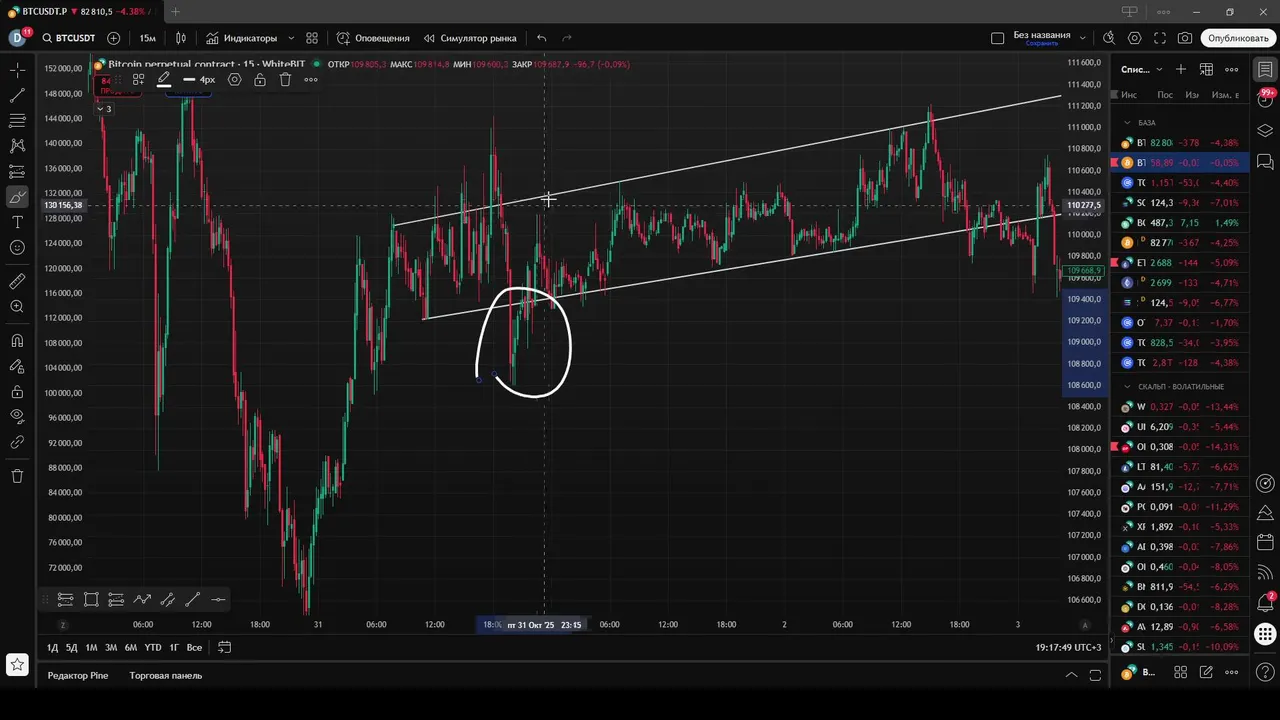Select the brush drawing tool
The width and height of the screenshot is (1280, 720).
pyautogui.click(x=17, y=197)
